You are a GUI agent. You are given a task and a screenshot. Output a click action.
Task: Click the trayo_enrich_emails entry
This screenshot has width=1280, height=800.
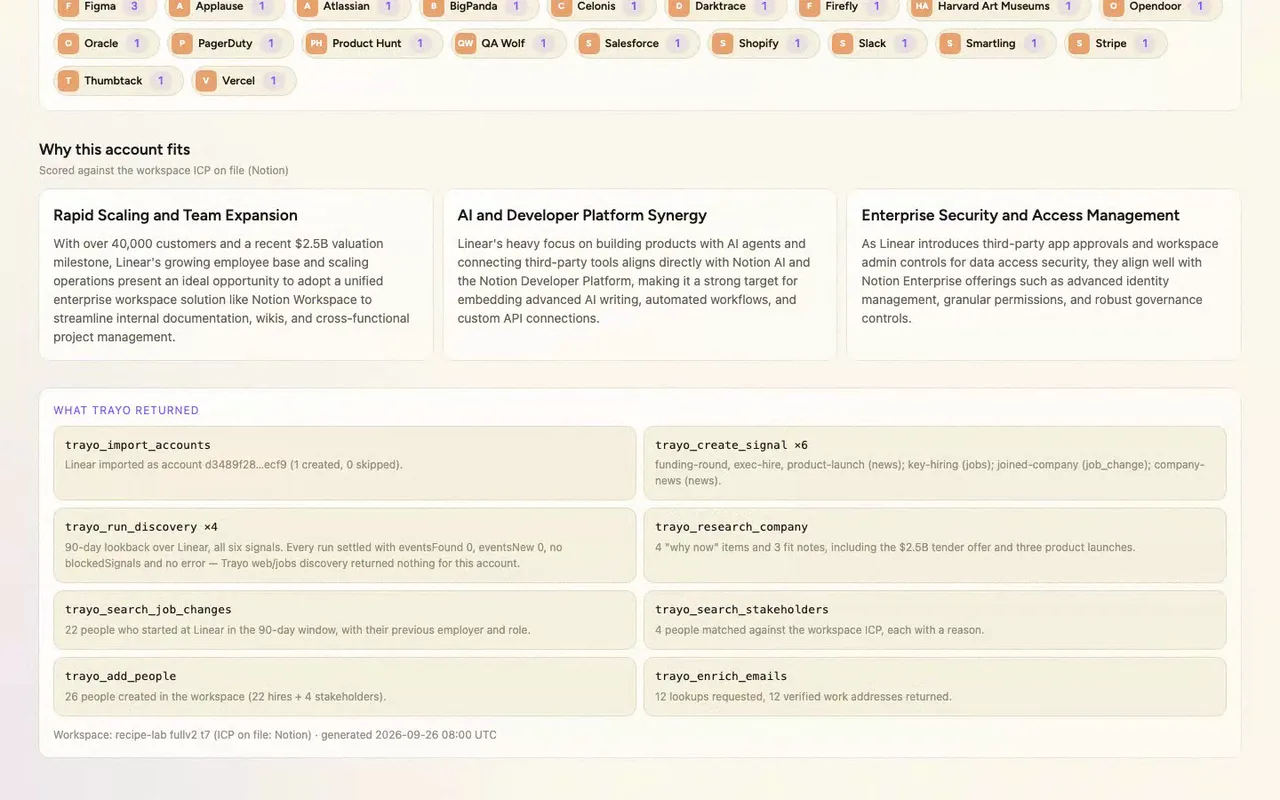934,686
